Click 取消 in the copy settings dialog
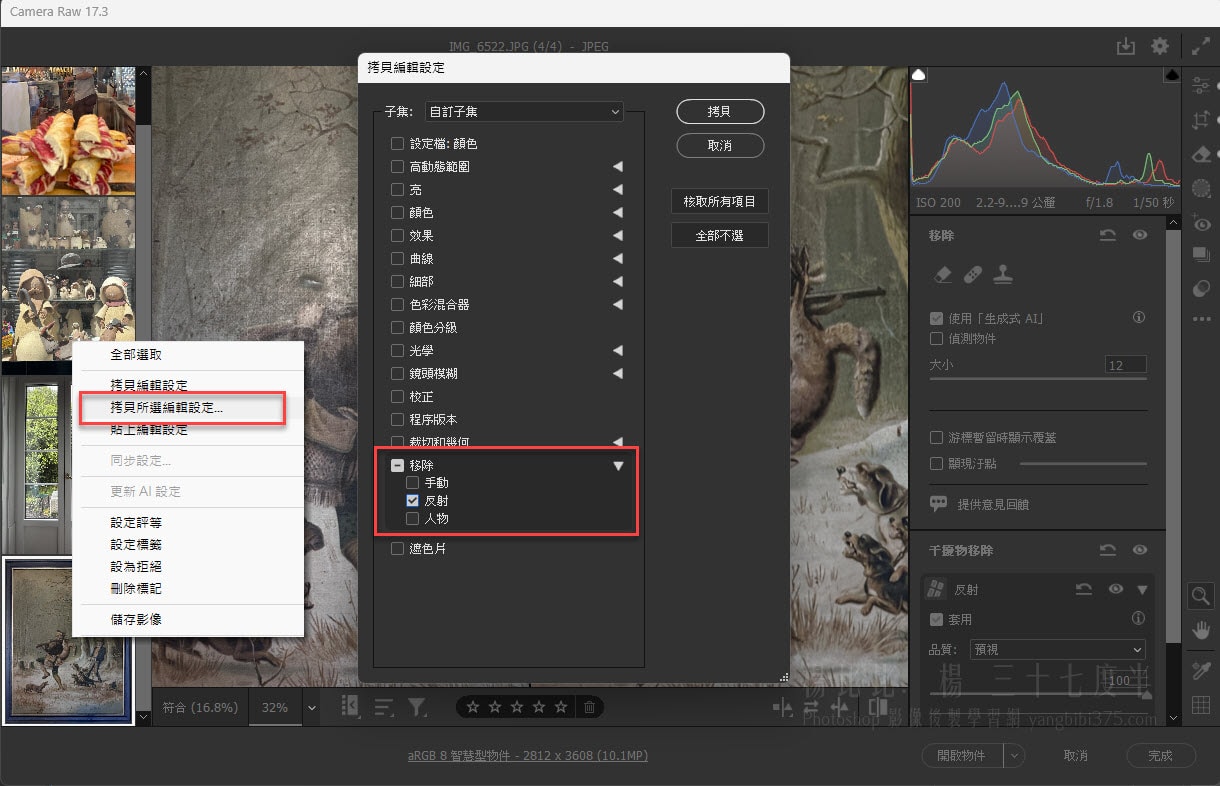1220x786 pixels. tap(720, 146)
